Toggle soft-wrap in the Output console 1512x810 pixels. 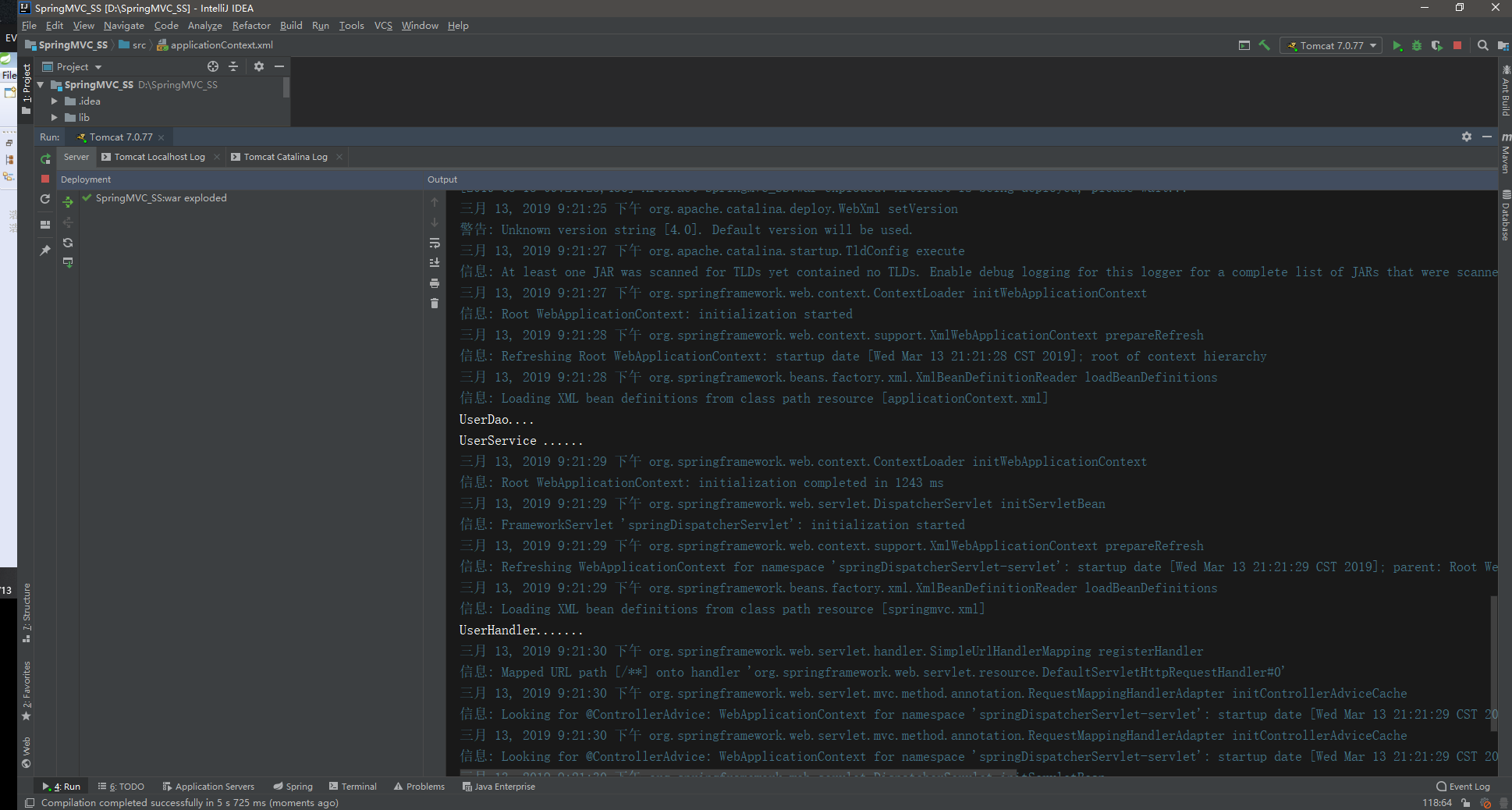click(435, 243)
